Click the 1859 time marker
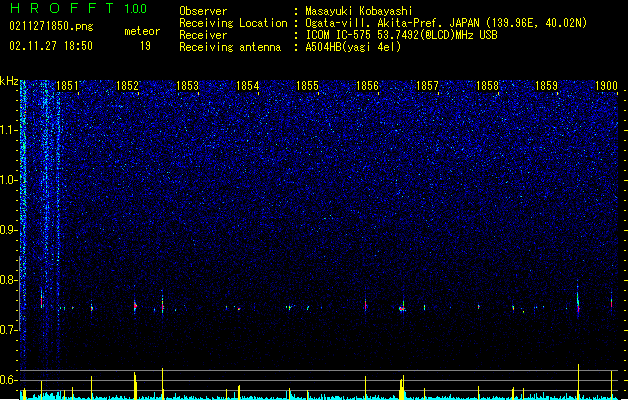629x400 pixels. click(546, 86)
